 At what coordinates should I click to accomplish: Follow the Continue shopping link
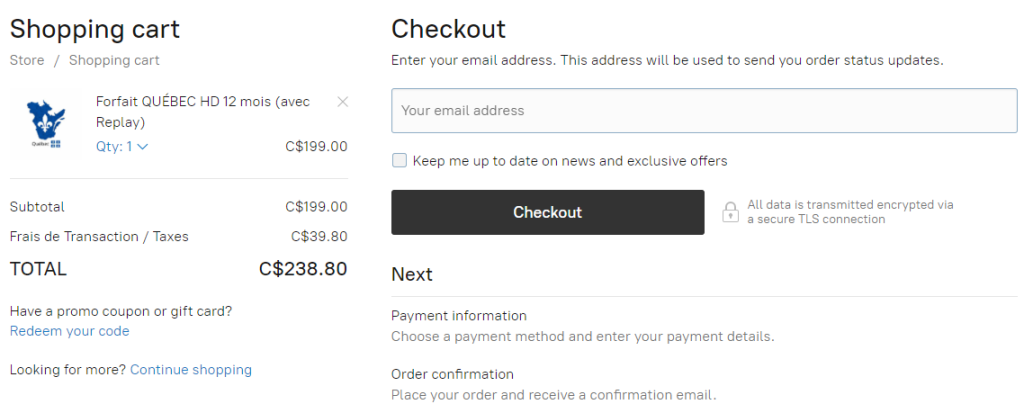click(x=191, y=370)
